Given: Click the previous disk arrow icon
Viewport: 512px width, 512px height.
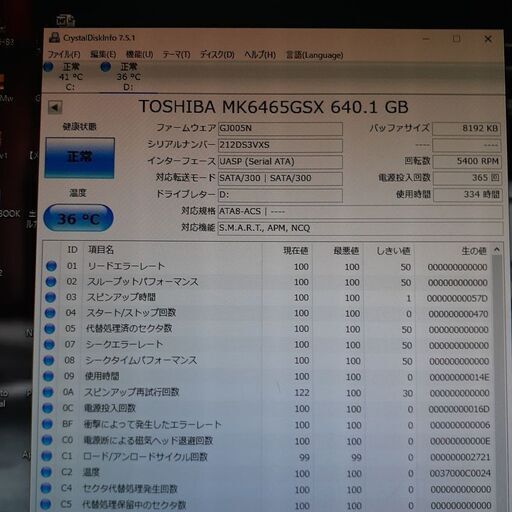Looking at the screenshot, I should (55, 107).
